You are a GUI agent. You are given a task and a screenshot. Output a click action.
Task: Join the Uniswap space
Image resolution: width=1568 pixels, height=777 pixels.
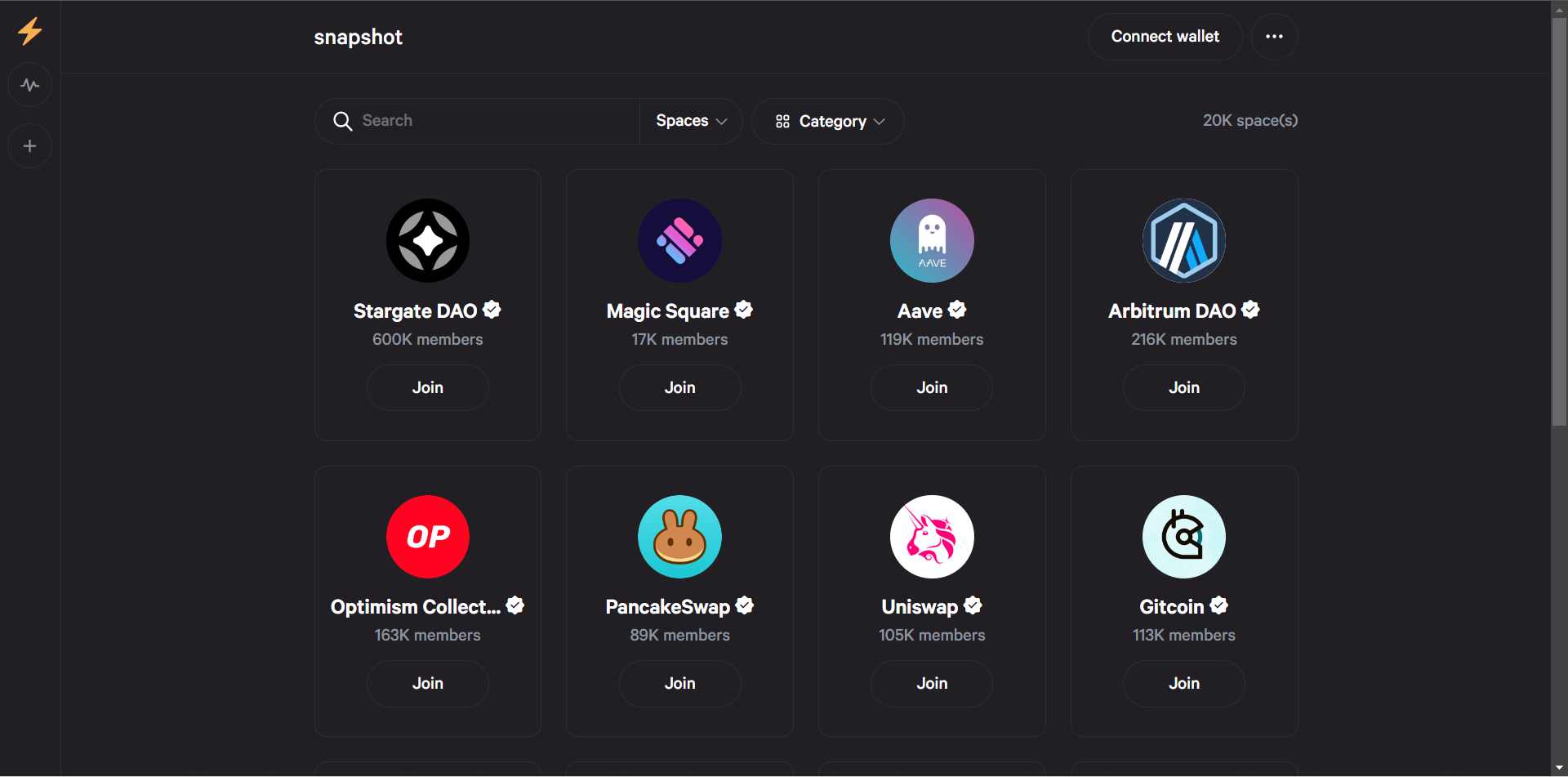(932, 683)
